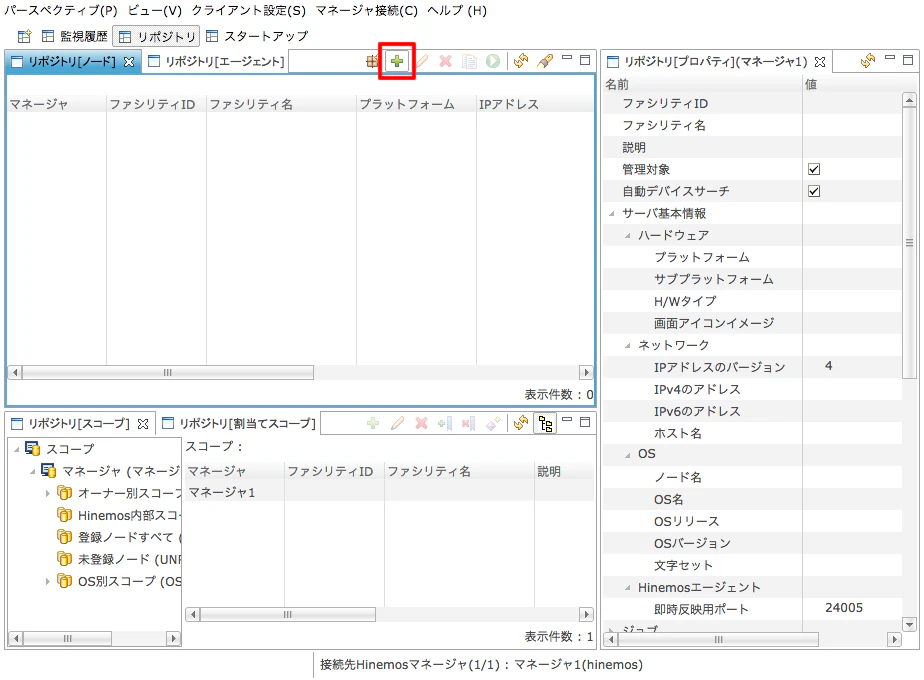Collapse the Hinemosエージェント property group
This screenshot has height=680, width=924.
[x=628, y=587]
